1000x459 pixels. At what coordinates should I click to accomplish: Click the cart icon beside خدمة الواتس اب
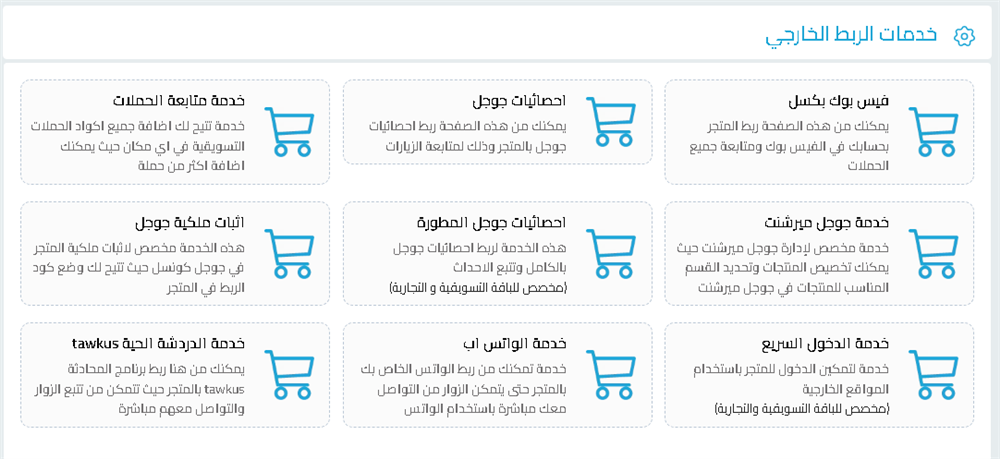point(609,374)
